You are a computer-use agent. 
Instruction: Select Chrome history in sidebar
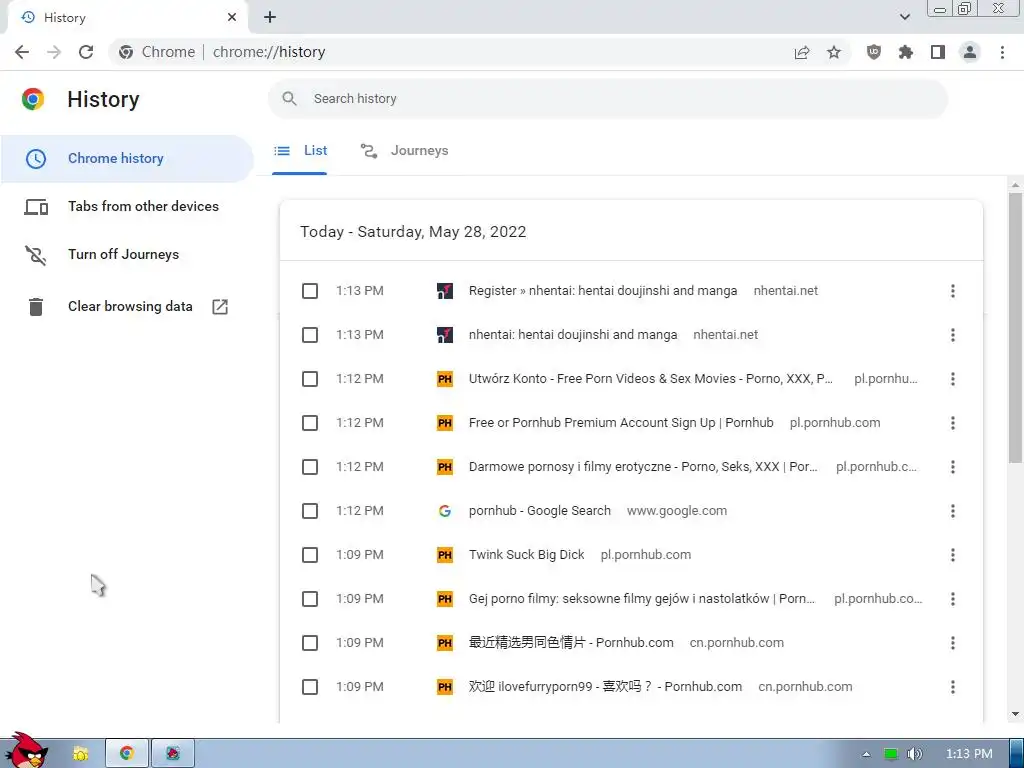click(127, 159)
